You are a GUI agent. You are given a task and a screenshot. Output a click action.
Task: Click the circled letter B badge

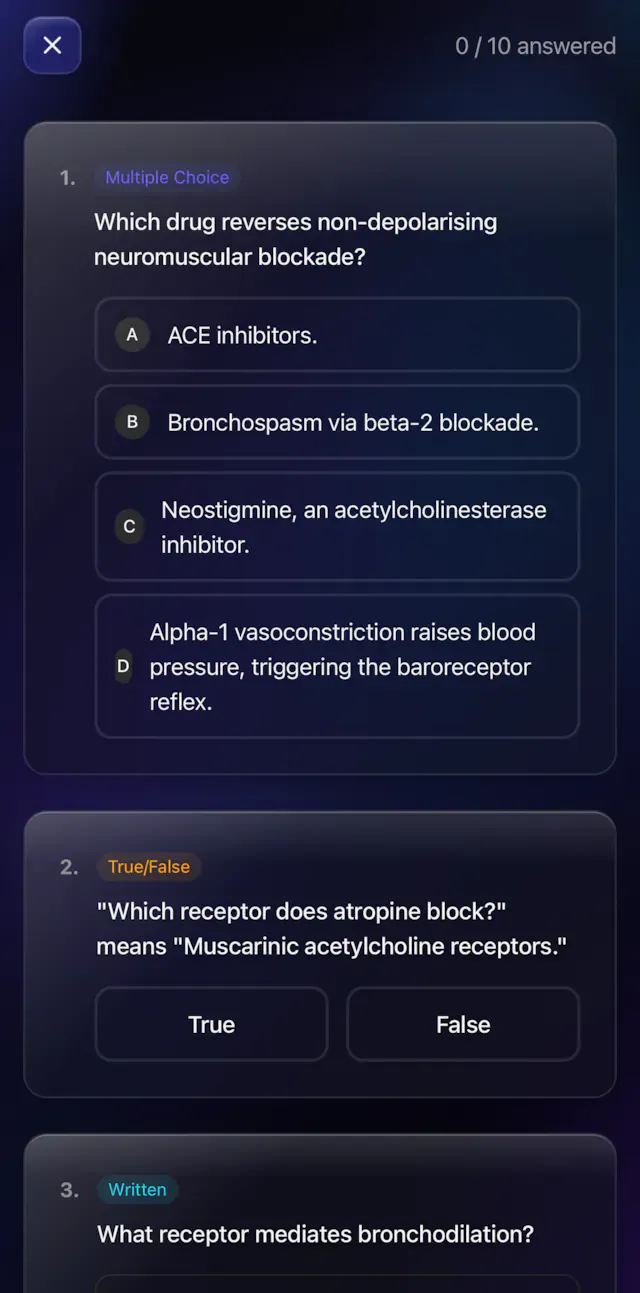point(132,422)
